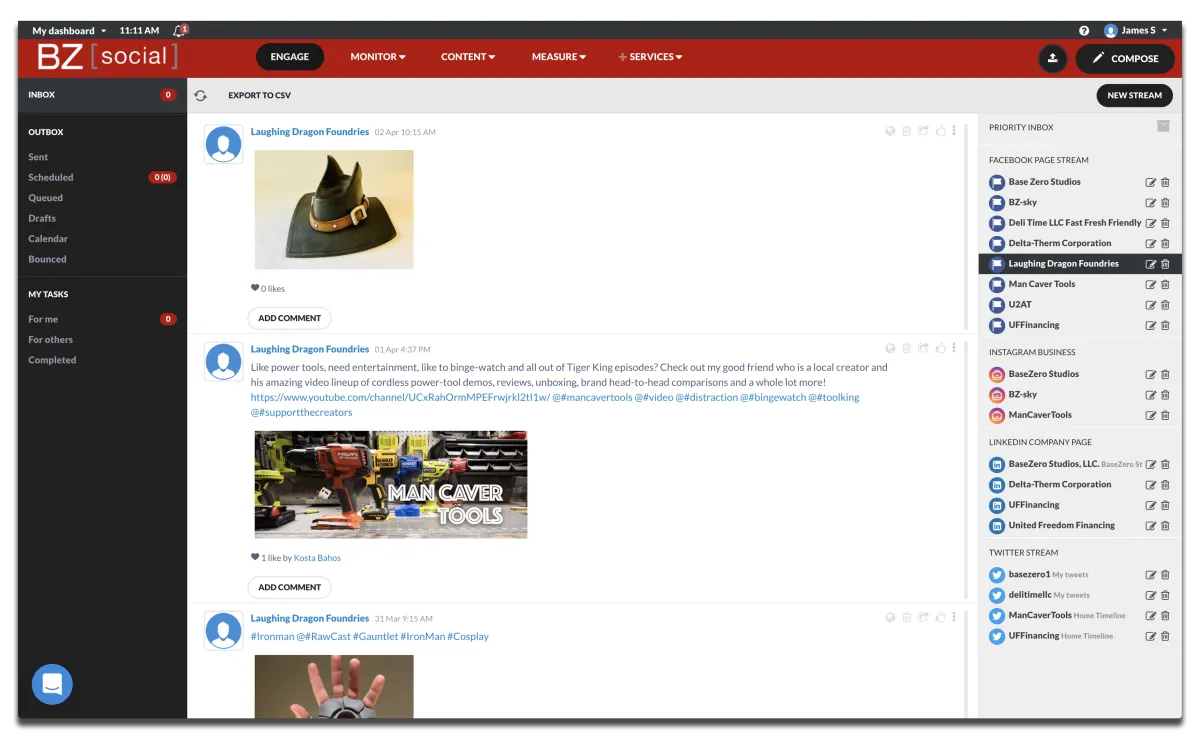Show Completed tasks

tap(52, 360)
